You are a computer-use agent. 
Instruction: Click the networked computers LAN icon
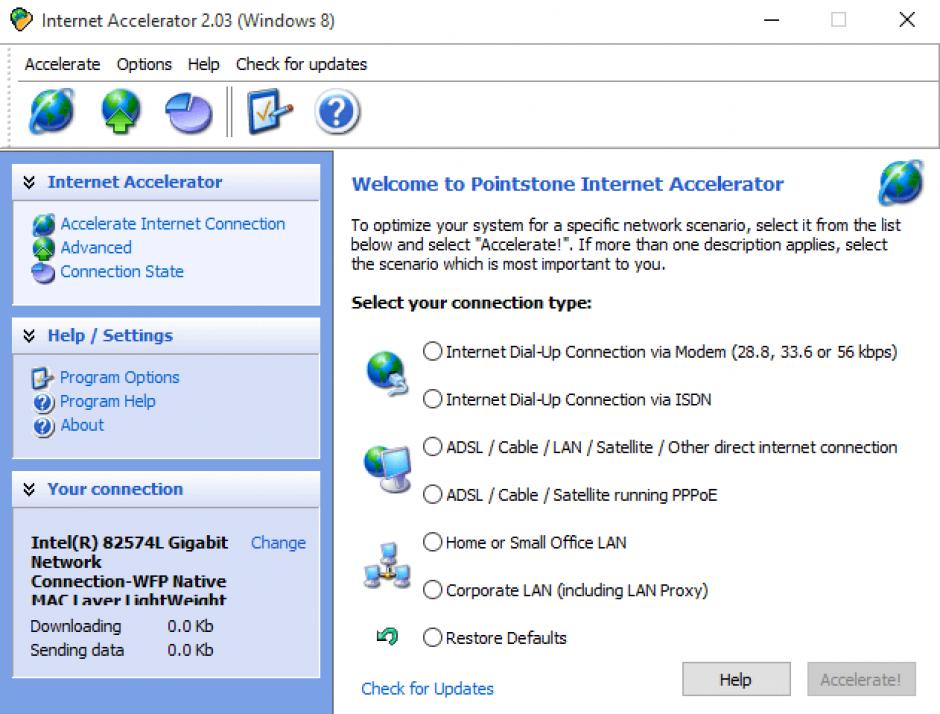[x=387, y=565]
